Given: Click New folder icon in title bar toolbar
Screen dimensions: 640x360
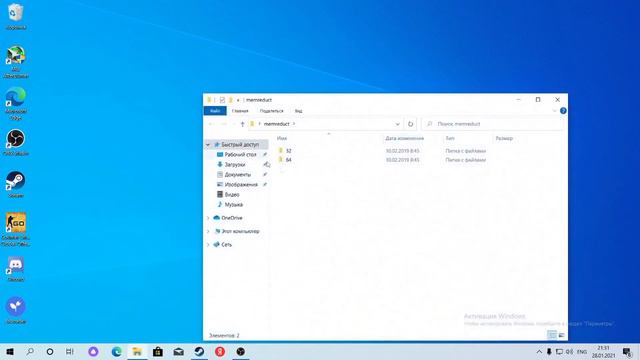Looking at the screenshot, I should (231, 100).
